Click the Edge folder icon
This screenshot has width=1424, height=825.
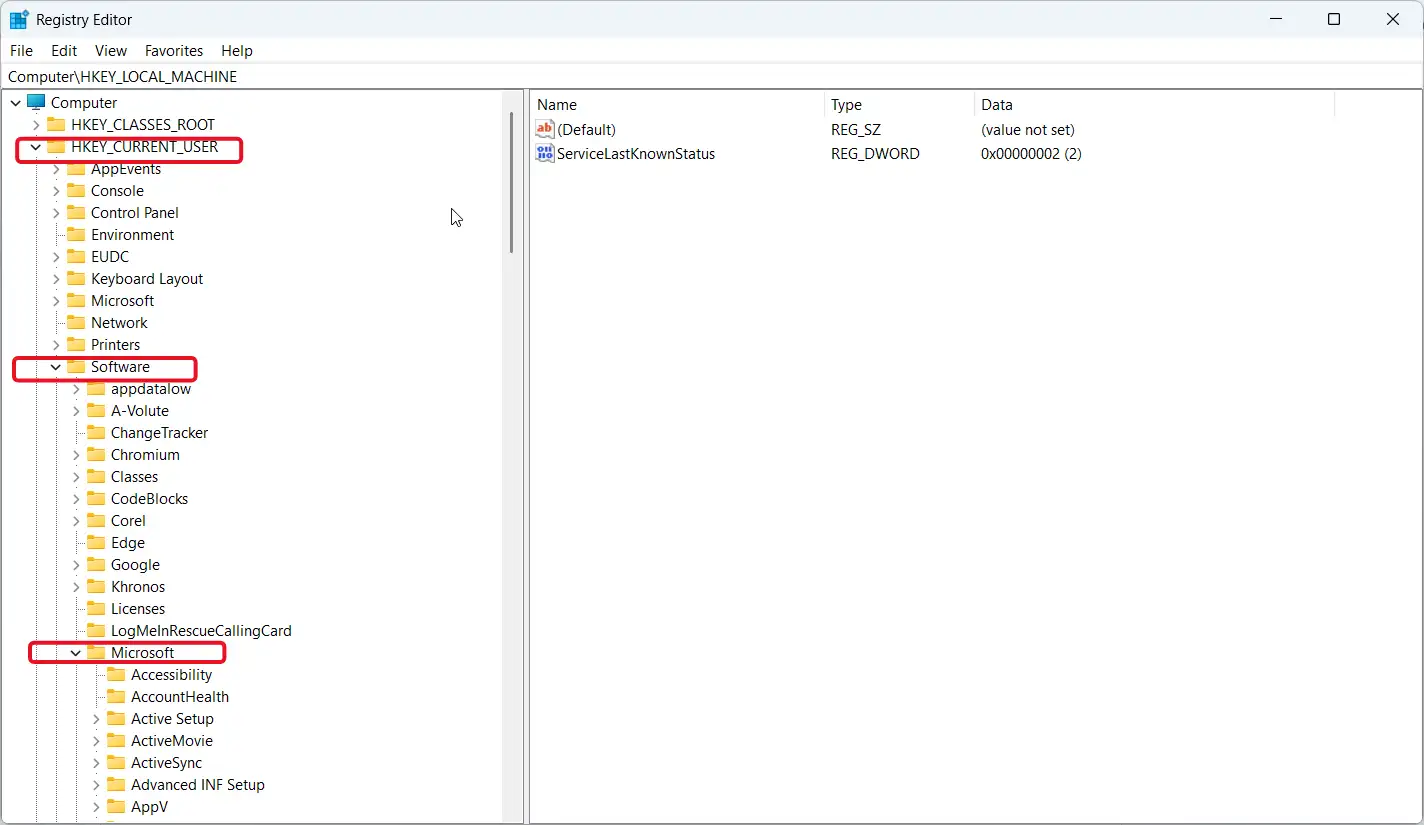(x=96, y=542)
